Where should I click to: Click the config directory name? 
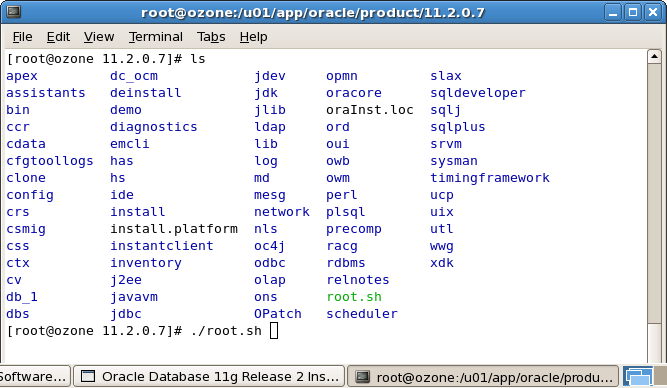(x=30, y=195)
